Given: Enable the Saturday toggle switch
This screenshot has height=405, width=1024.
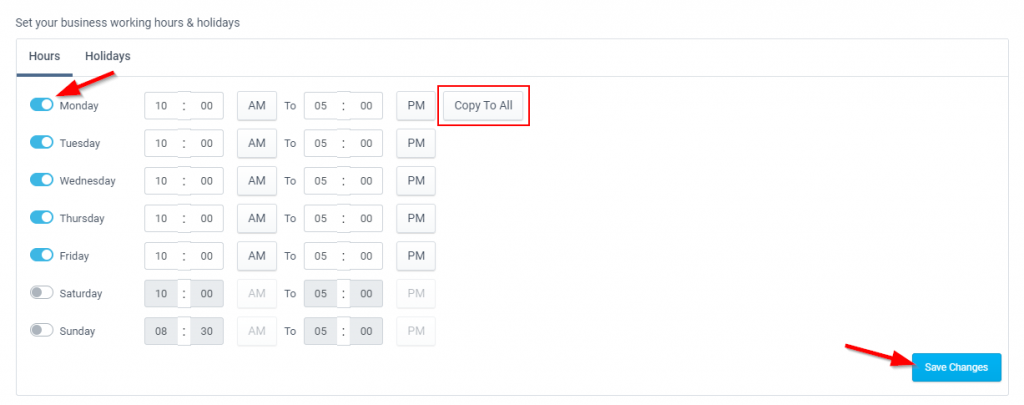Looking at the screenshot, I should click(x=41, y=293).
